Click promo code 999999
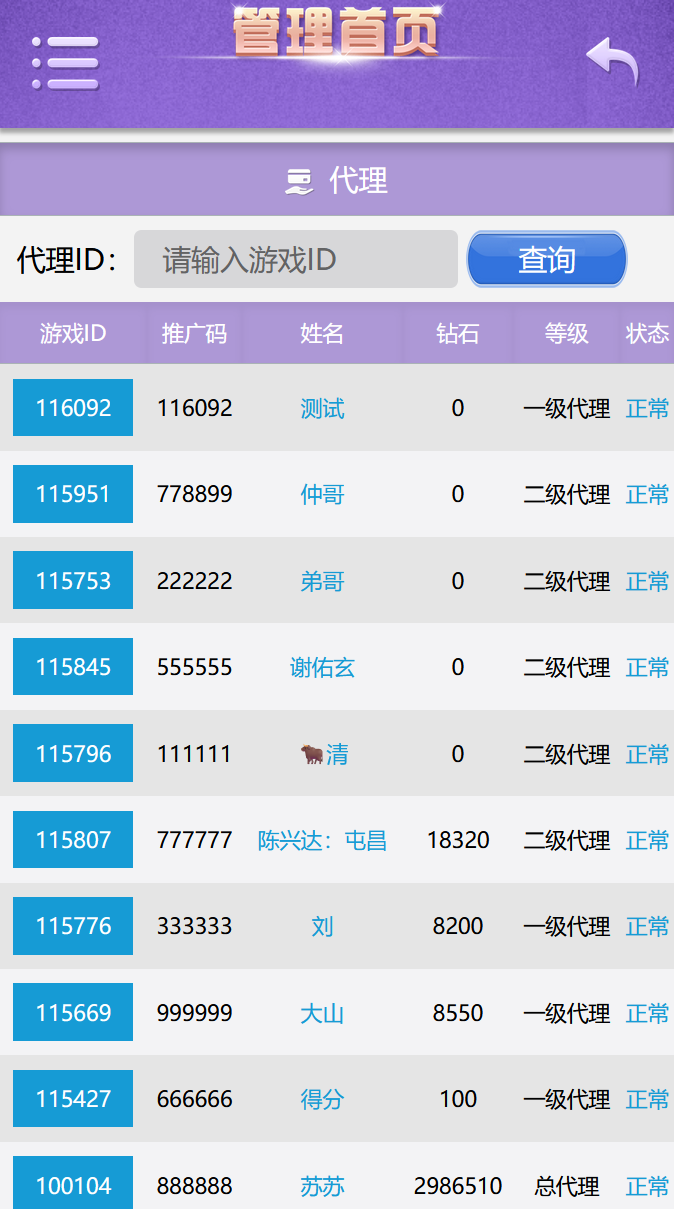The height and width of the screenshot is (1209, 674). pyautogui.click(x=194, y=1013)
